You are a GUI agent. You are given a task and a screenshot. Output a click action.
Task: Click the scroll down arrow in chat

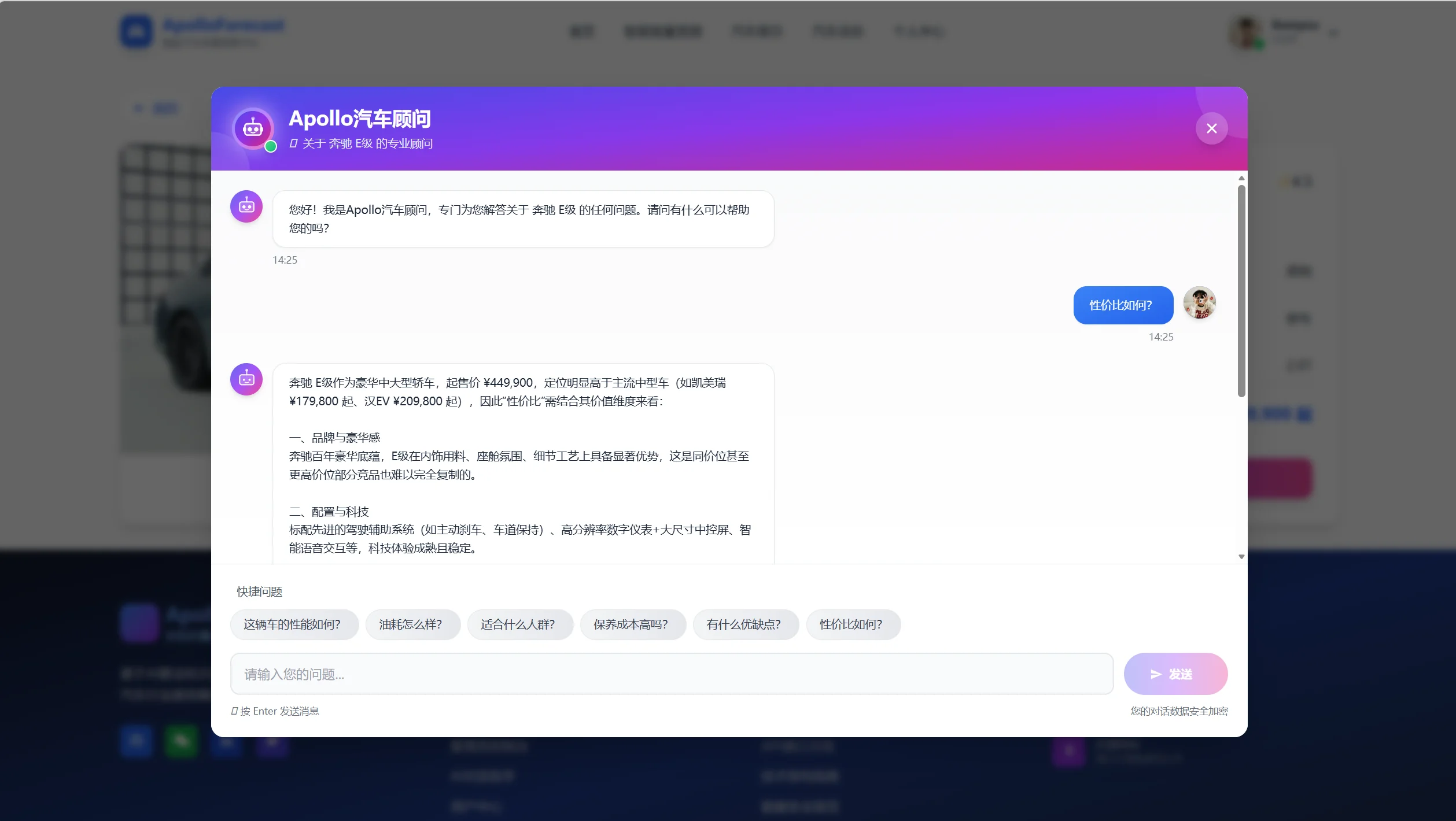click(1241, 557)
